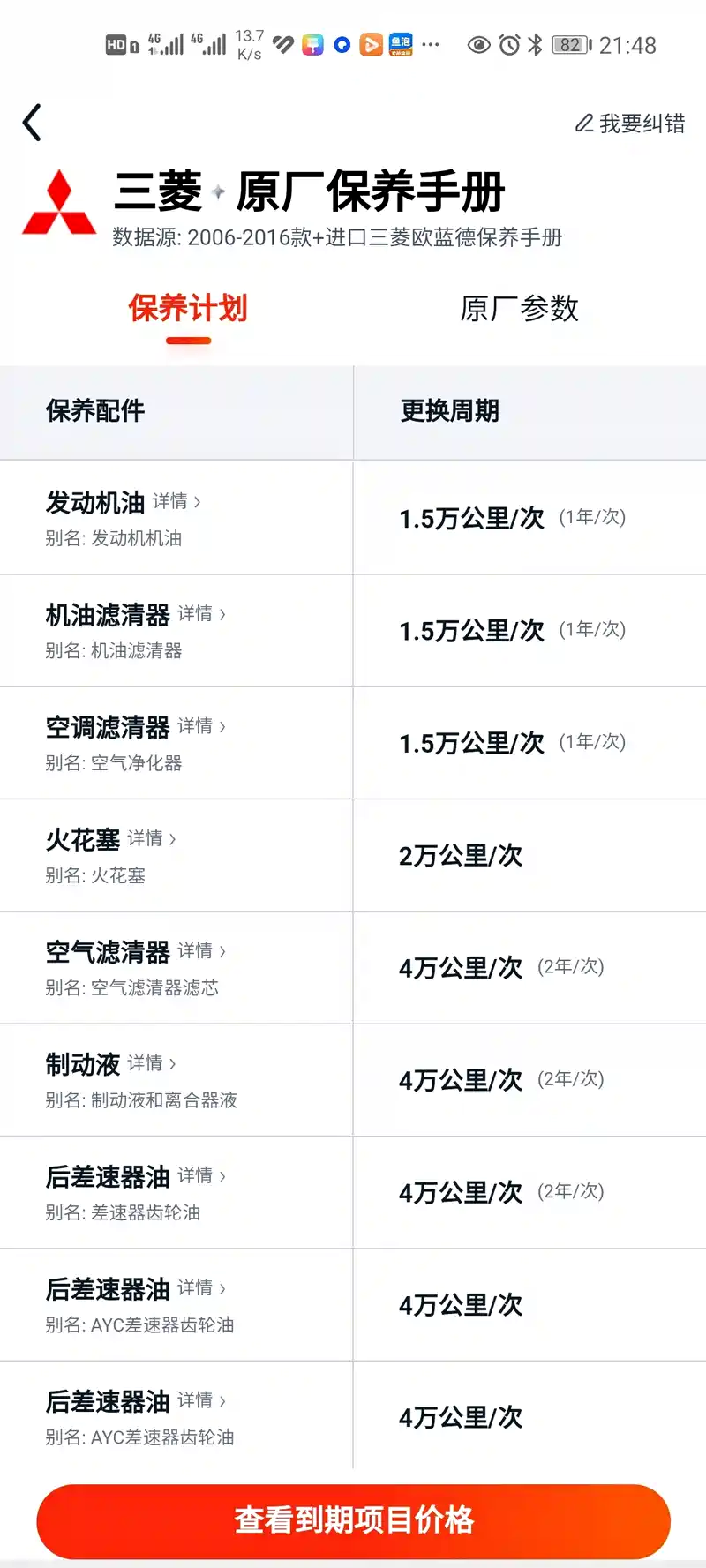
Task: Tap the pencil icon beside 我要纠错
Action: pyautogui.click(x=583, y=124)
